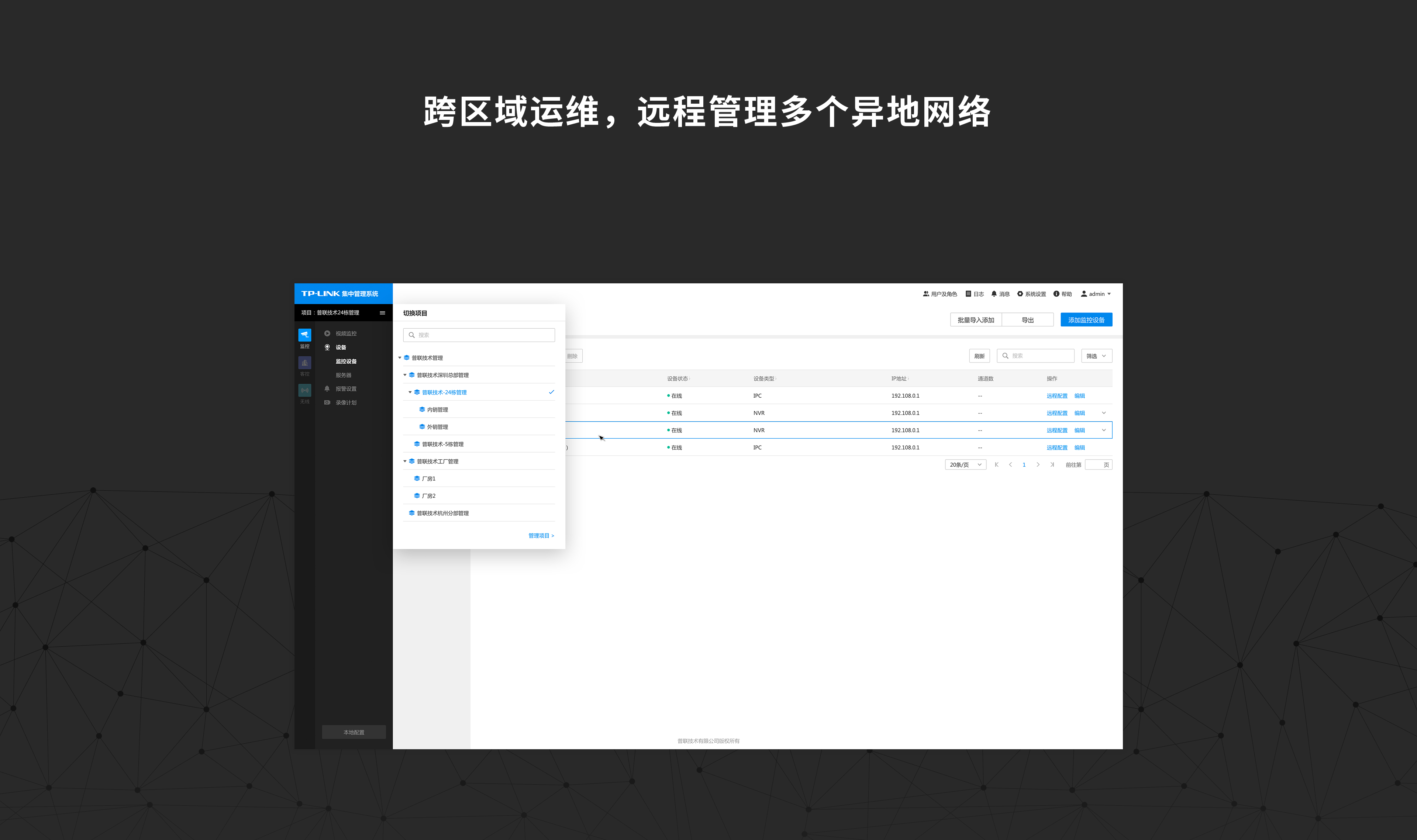Image resolution: width=1417 pixels, height=840 pixels.
Task: Click the layers icon beside 内销管理
Action: [x=422, y=409]
